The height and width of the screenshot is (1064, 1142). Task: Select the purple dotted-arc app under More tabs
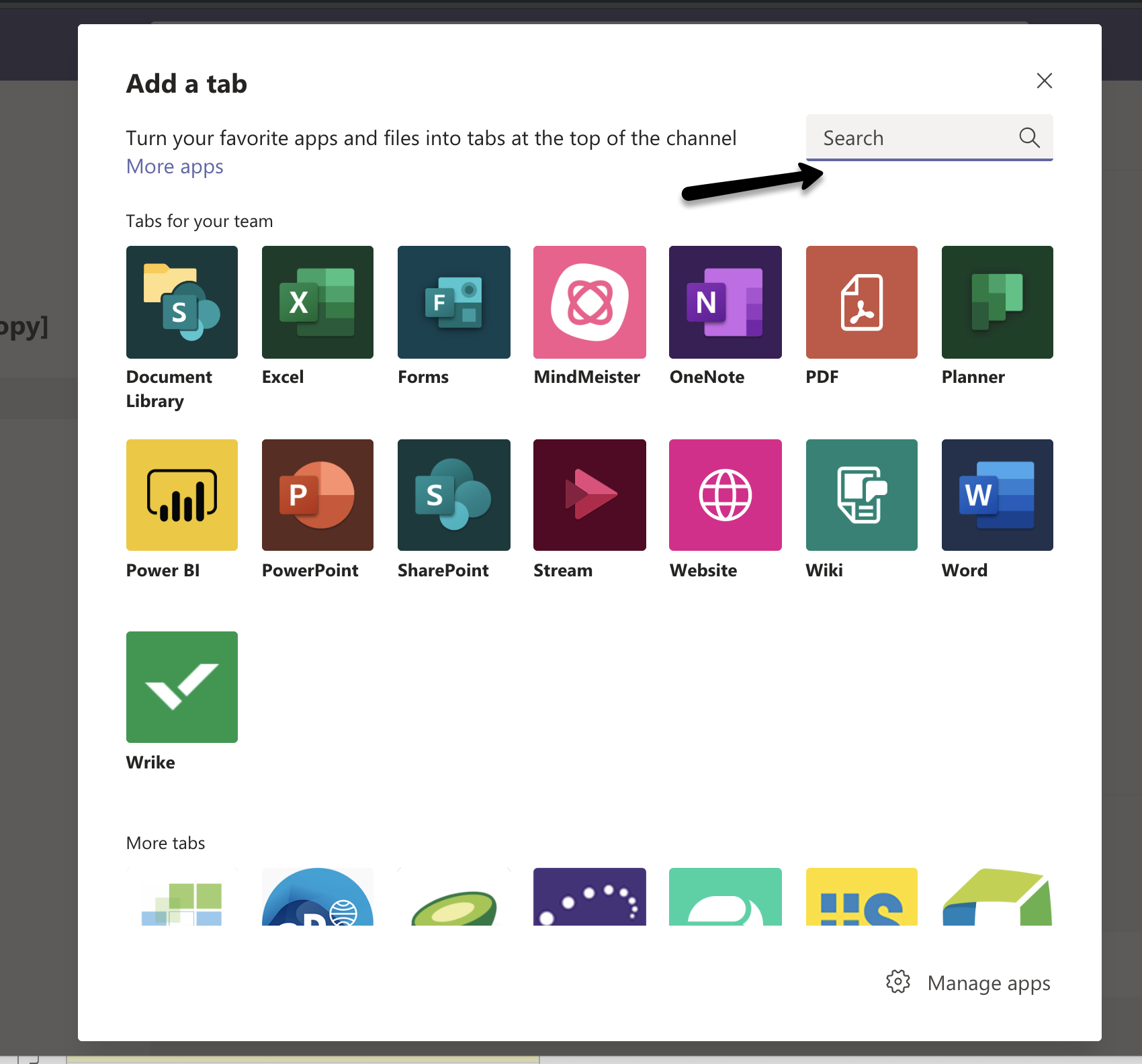(590, 897)
